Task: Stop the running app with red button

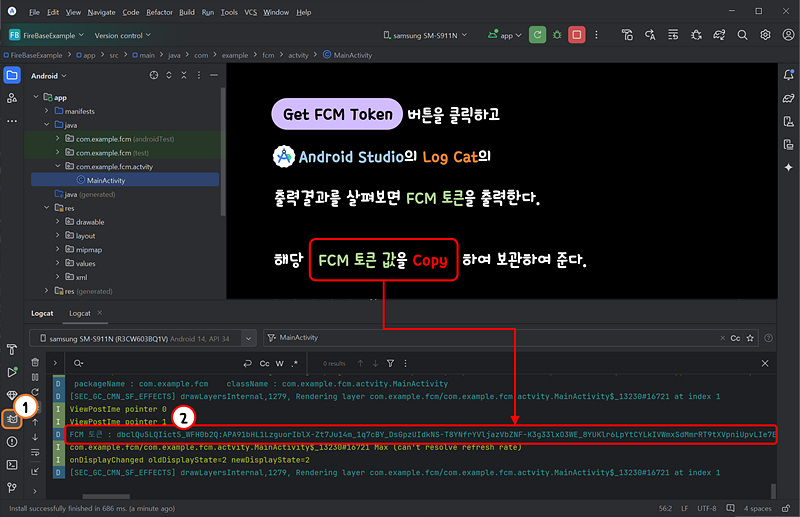Action: point(577,35)
